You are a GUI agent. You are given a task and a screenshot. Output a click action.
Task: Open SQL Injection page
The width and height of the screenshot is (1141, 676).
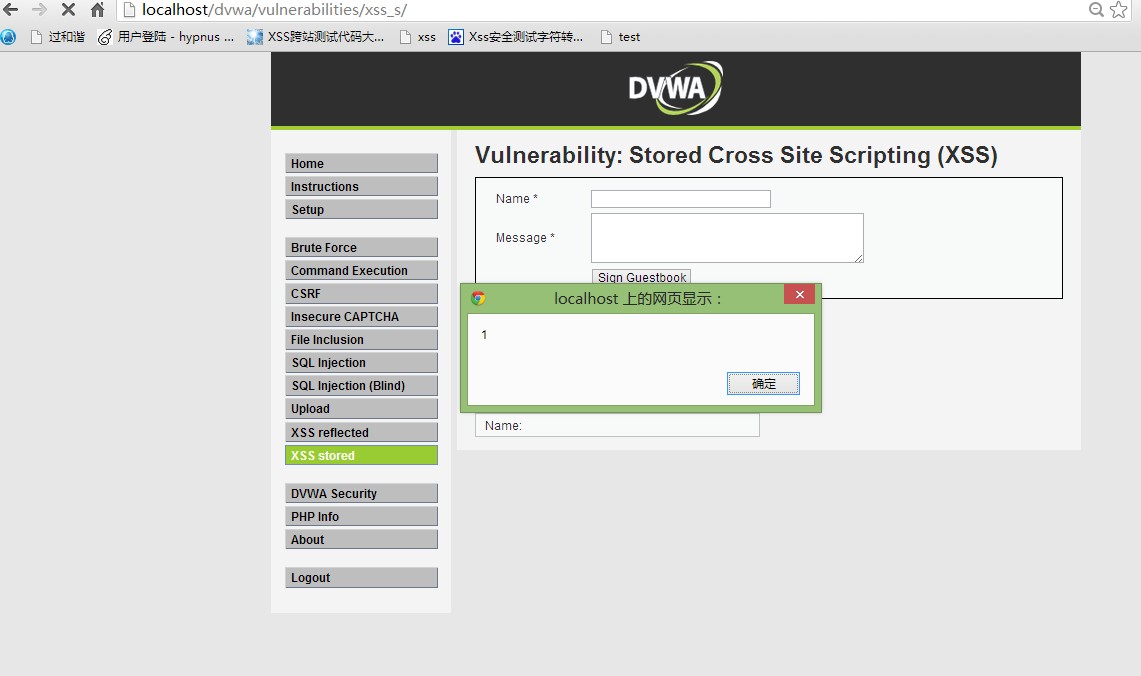[361, 362]
